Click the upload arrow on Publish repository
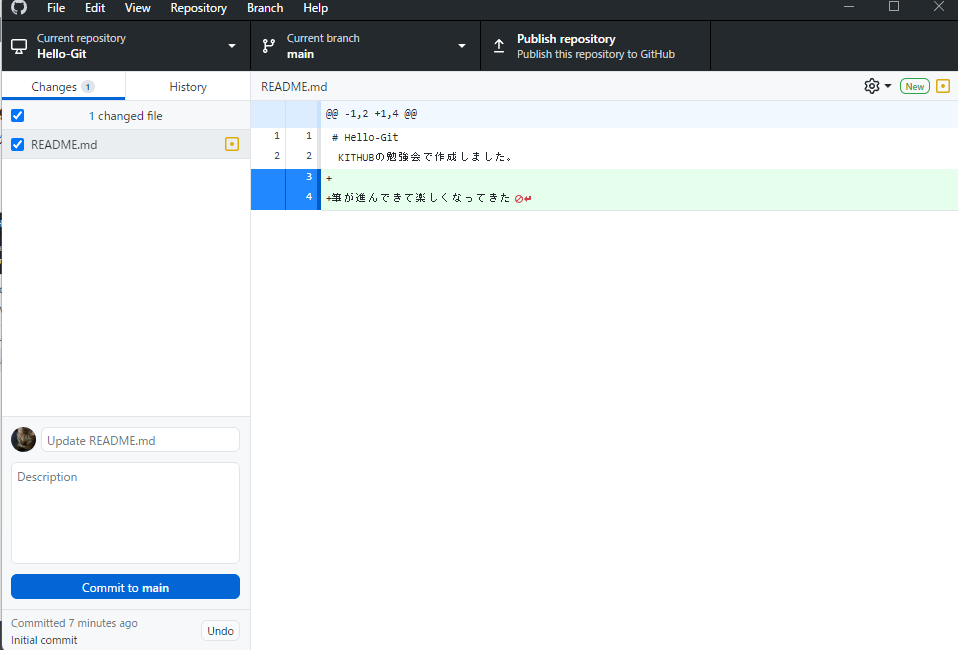 coord(498,45)
